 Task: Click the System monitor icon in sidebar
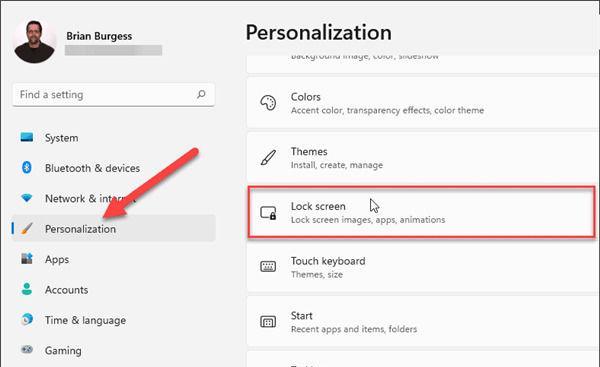pyautogui.click(x=27, y=137)
